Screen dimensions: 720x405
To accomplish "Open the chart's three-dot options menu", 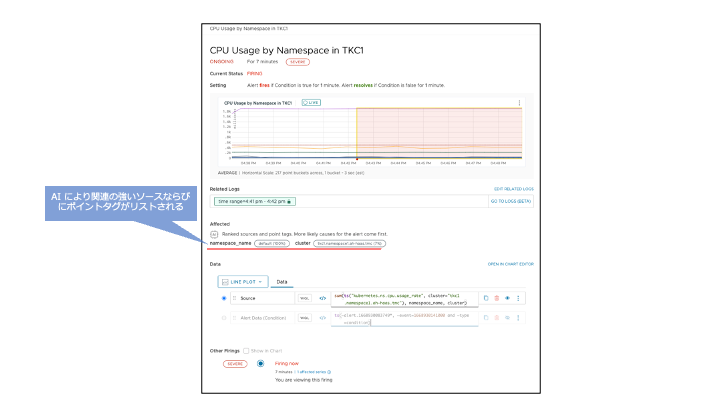I will coord(519,103).
